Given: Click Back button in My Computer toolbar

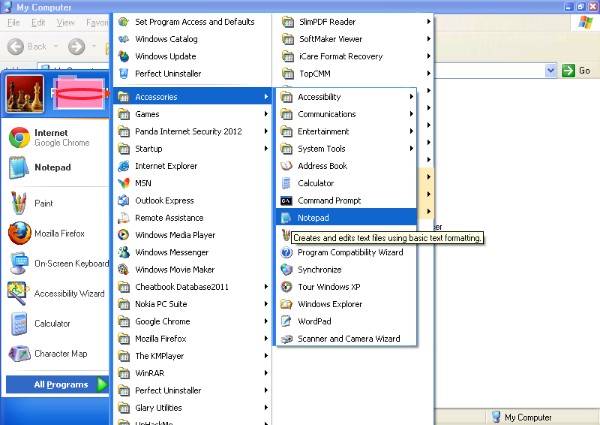Looking at the screenshot, I should tap(28, 47).
